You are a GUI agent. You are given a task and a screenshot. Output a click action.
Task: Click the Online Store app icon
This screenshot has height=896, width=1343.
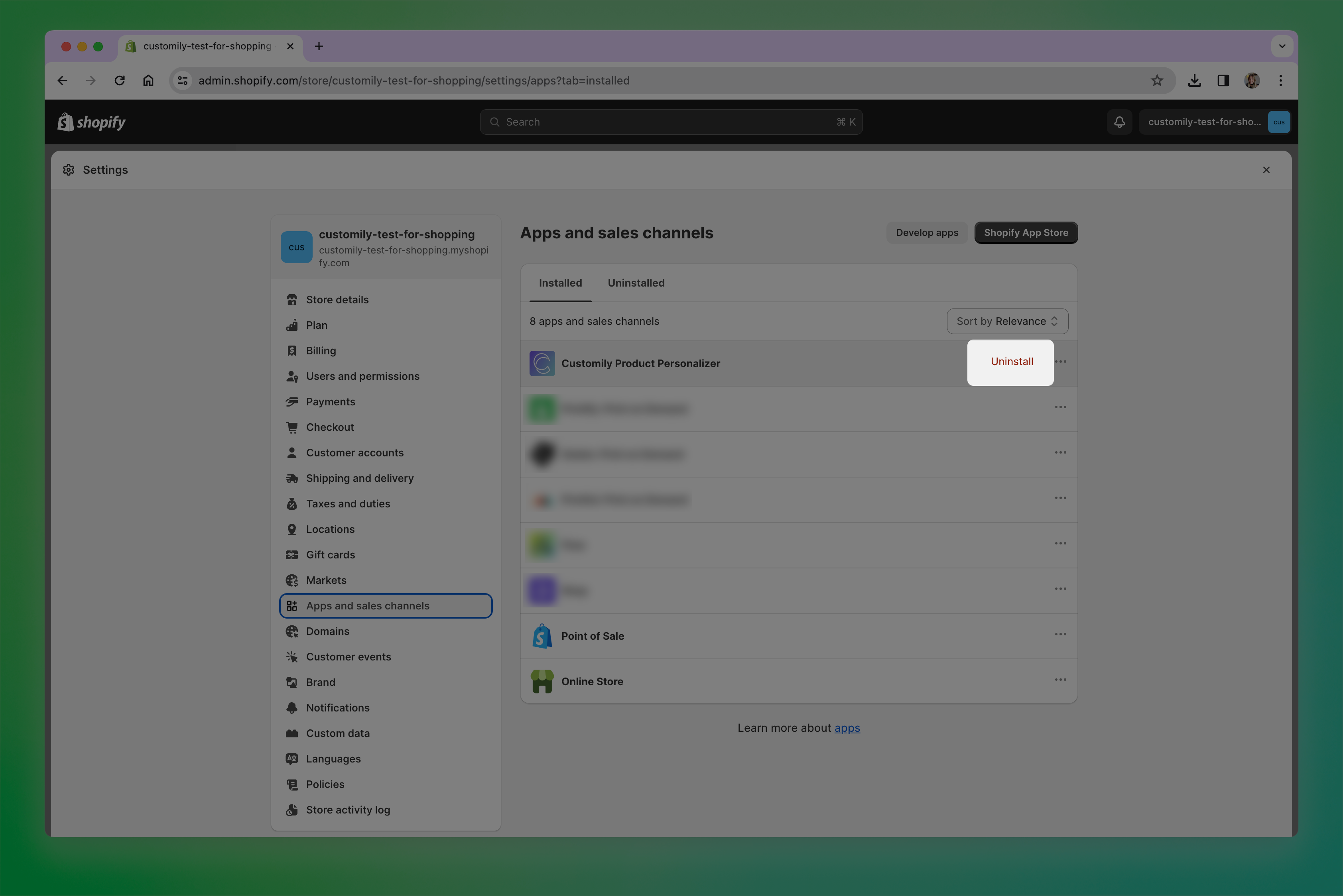pos(542,681)
